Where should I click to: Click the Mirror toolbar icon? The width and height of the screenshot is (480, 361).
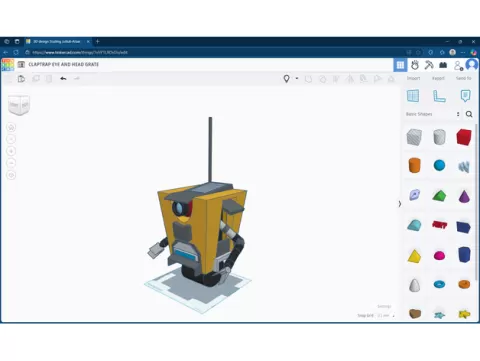(x=350, y=79)
